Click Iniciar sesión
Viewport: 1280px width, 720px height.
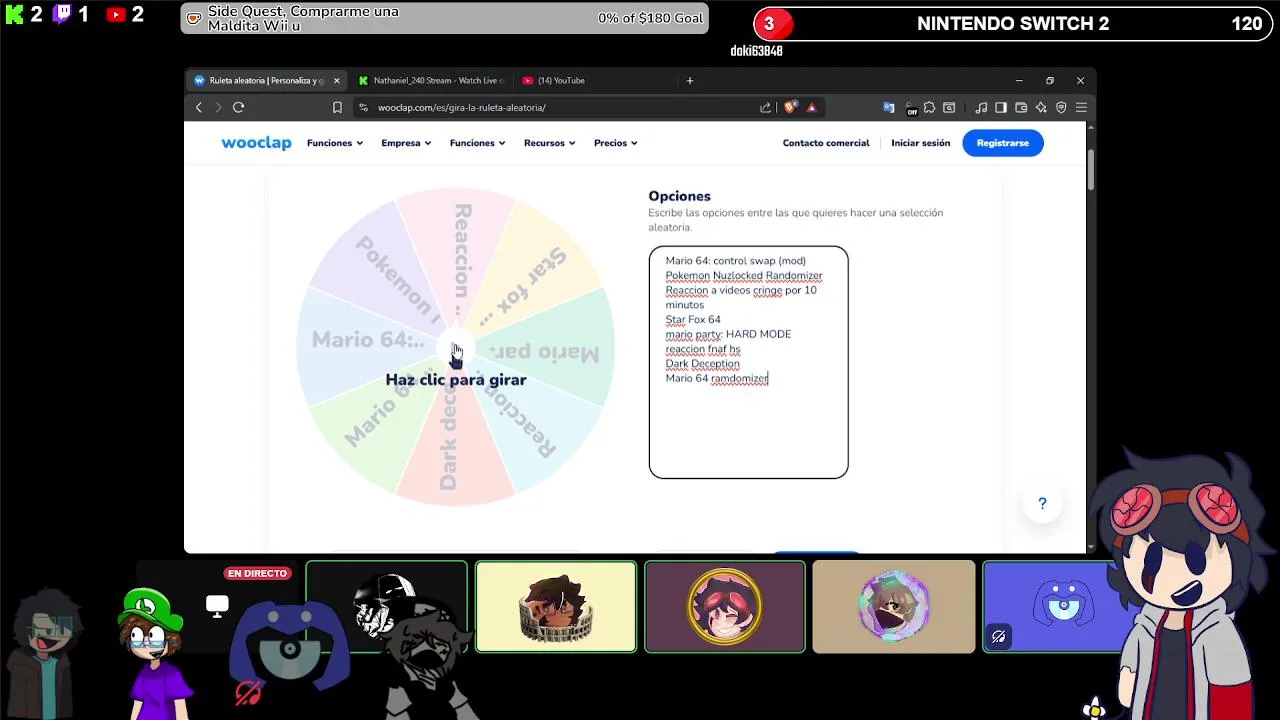(920, 143)
